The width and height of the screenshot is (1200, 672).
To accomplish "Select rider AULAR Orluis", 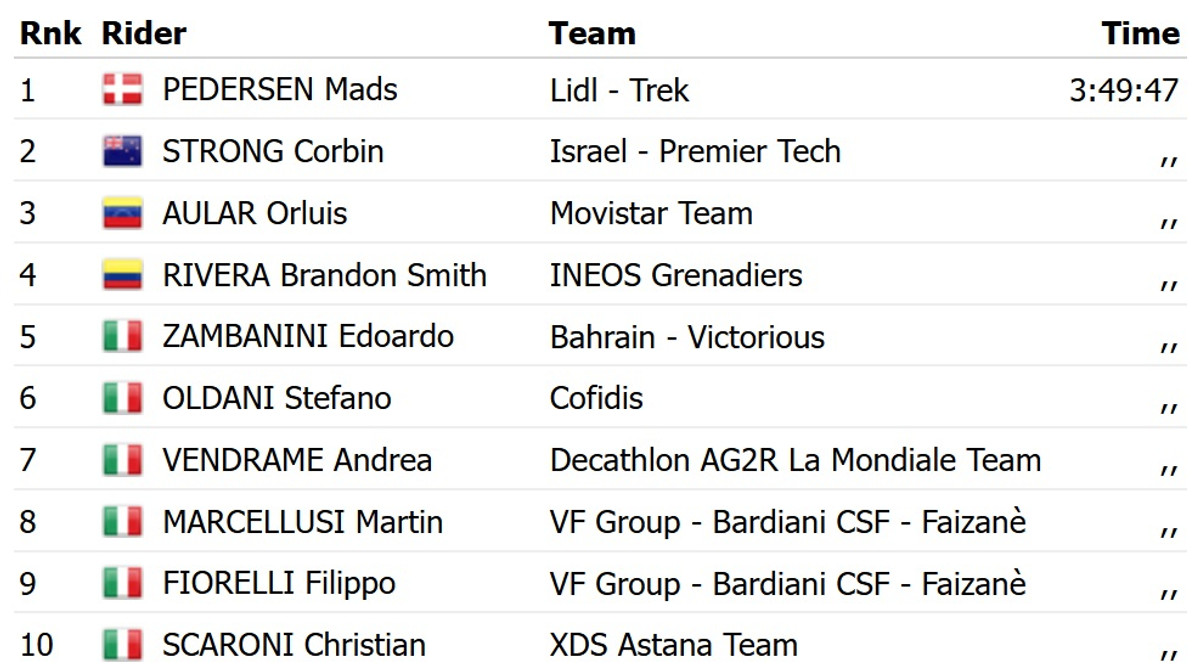I will pyautogui.click(x=255, y=214).
